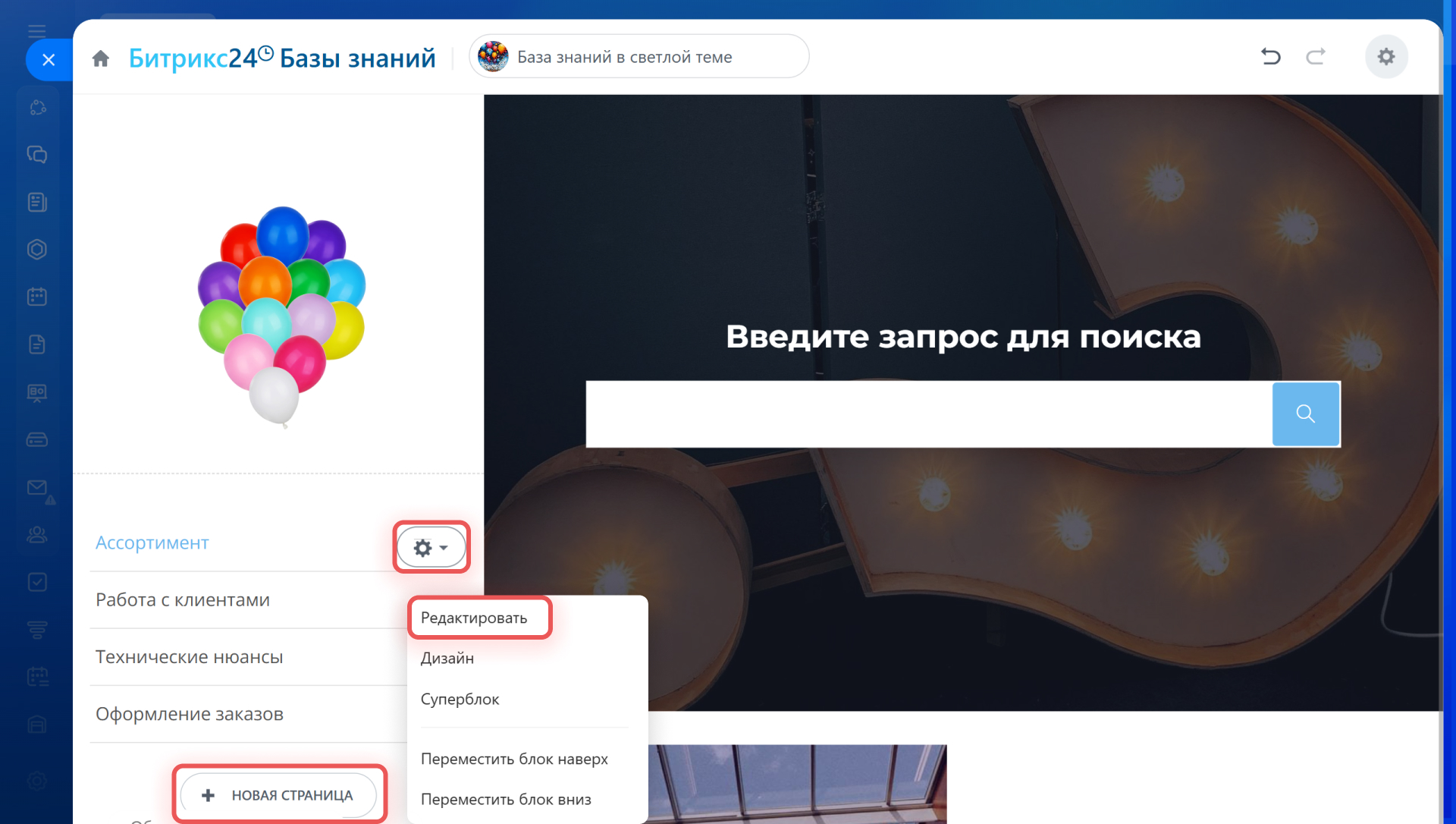Open the hexagon icon in the sidebar
Screen dimensions: 1456x824
pos(37,250)
